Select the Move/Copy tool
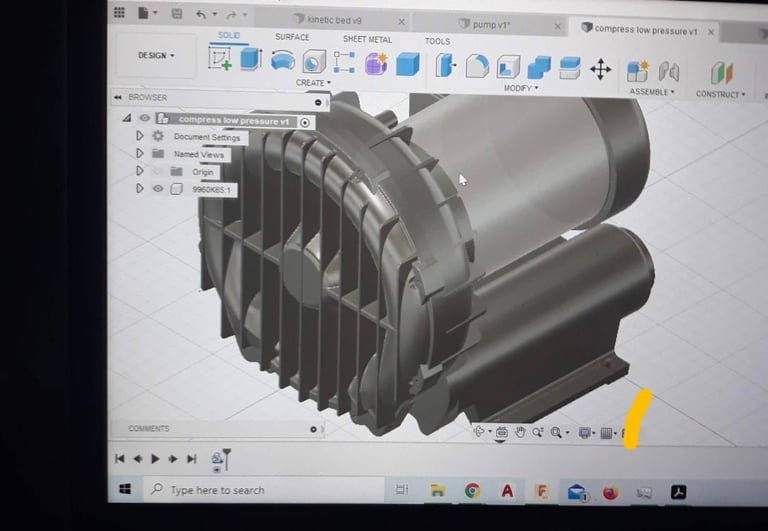The height and width of the screenshot is (531, 768). click(x=600, y=69)
